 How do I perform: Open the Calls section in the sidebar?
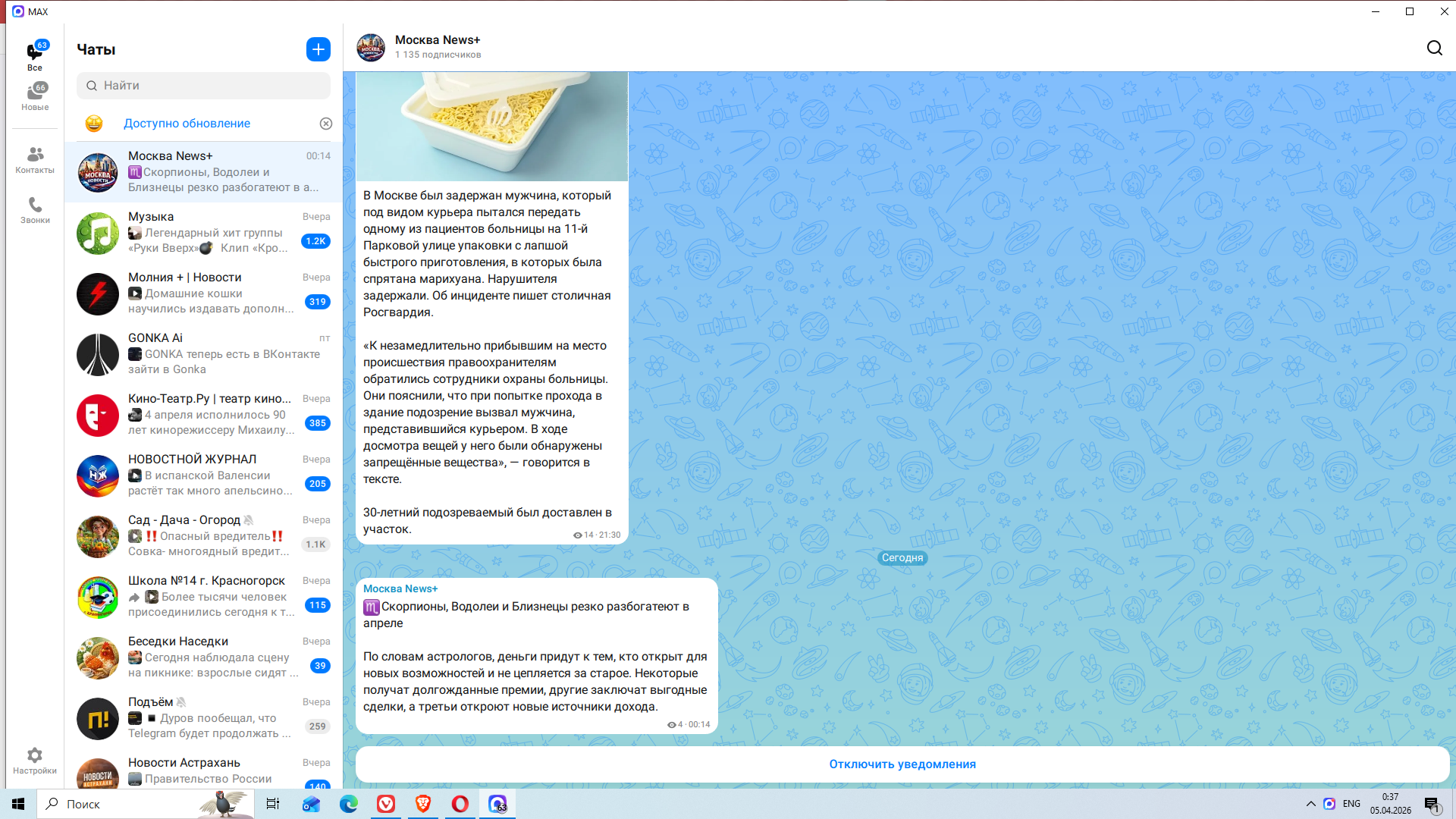click(35, 210)
